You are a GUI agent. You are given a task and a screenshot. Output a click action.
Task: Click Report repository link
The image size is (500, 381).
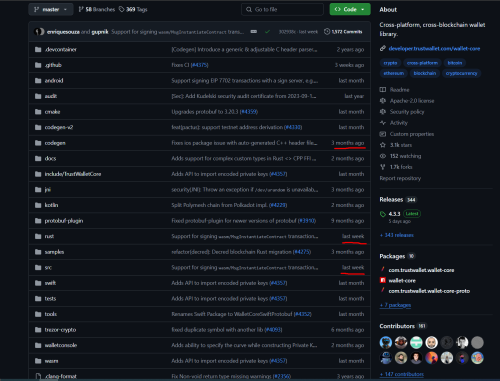(400, 178)
